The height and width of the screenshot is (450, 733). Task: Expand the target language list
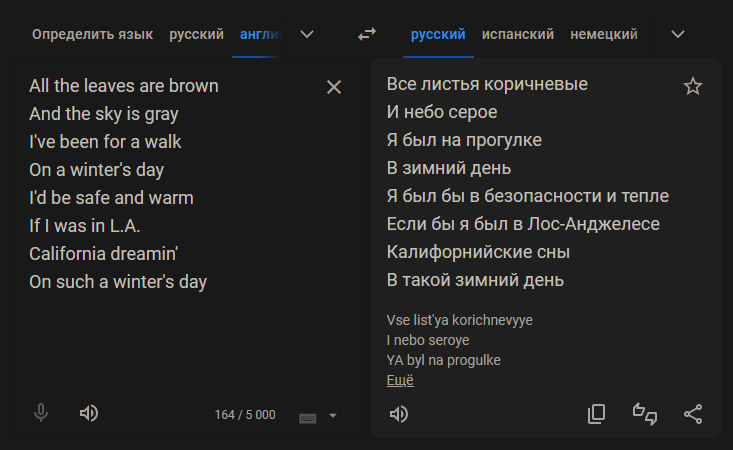coord(678,34)
